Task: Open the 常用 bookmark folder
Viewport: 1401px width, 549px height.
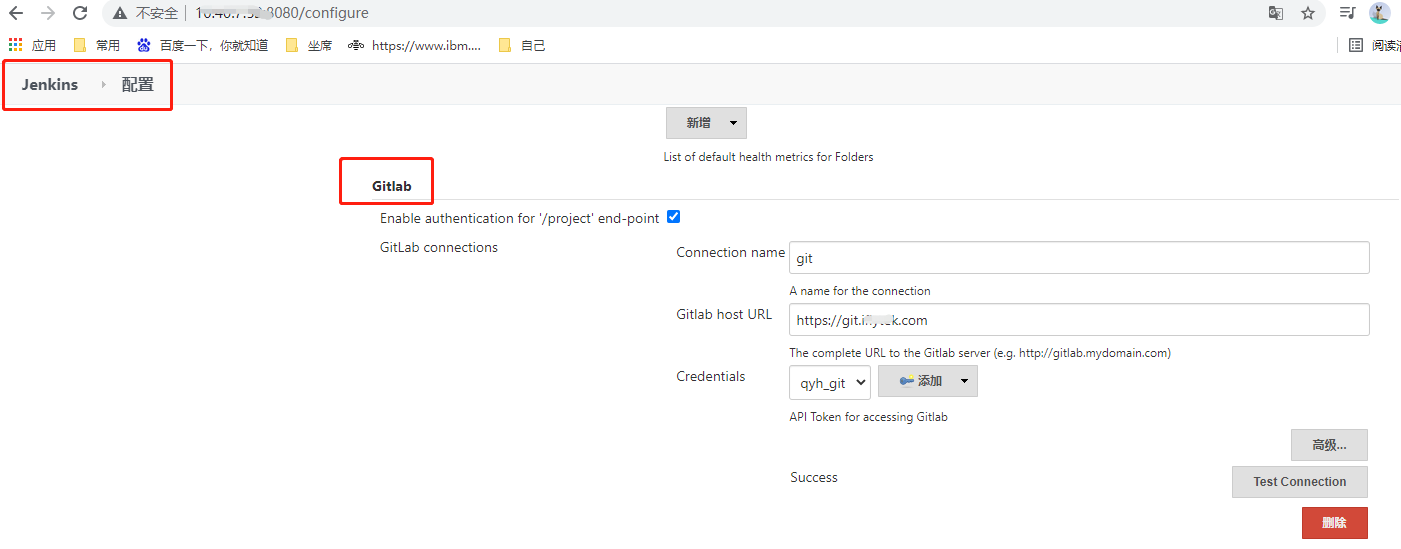Action: click(x=96, y=45)
